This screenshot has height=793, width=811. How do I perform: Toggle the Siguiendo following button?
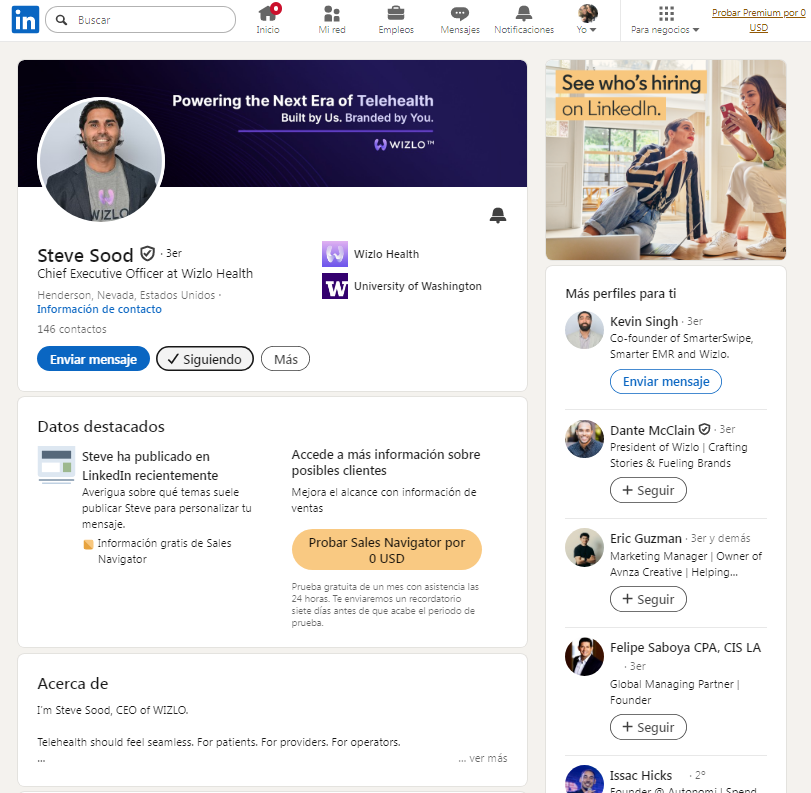coord(205,359)
